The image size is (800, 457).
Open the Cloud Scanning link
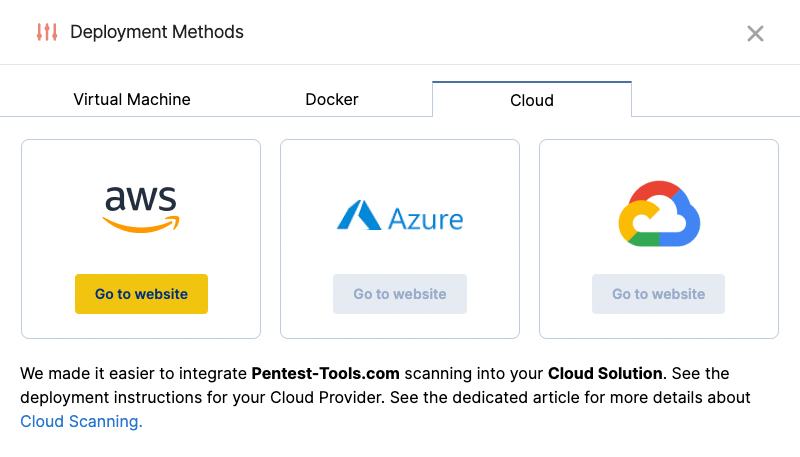coord(81,422)
